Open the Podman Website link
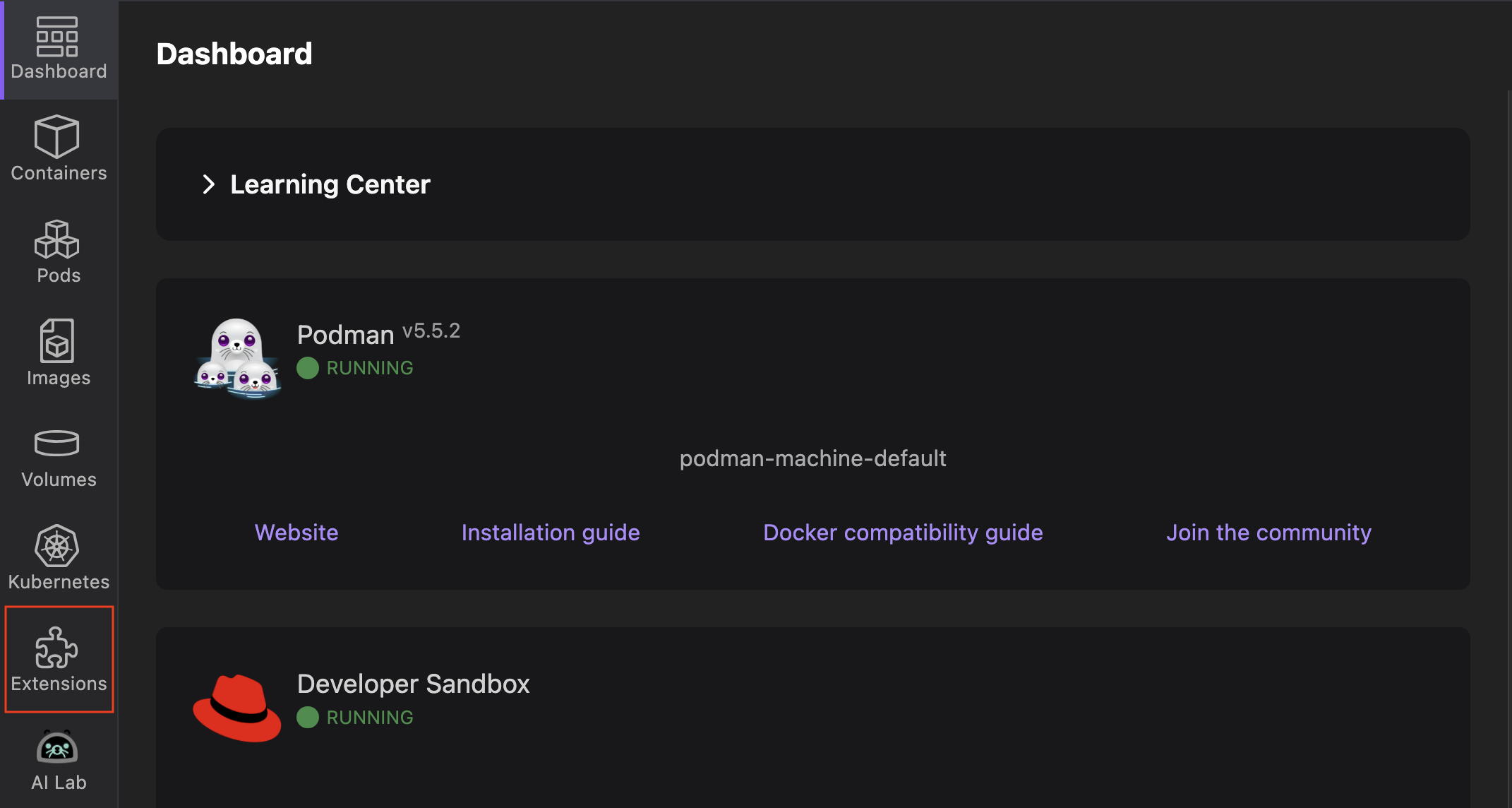 [x=296, y=533]
